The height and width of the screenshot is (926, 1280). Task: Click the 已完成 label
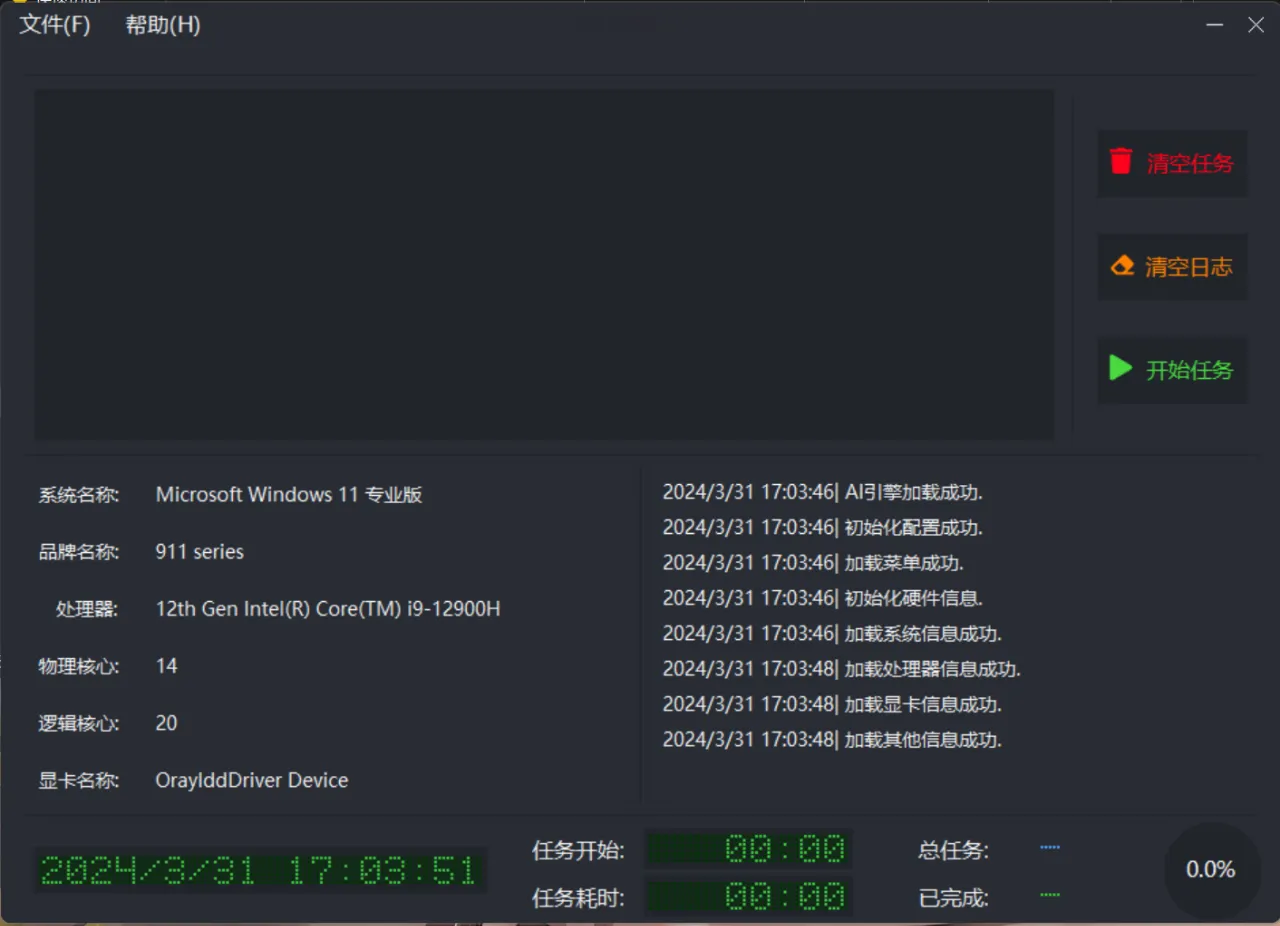click(954, 898)
